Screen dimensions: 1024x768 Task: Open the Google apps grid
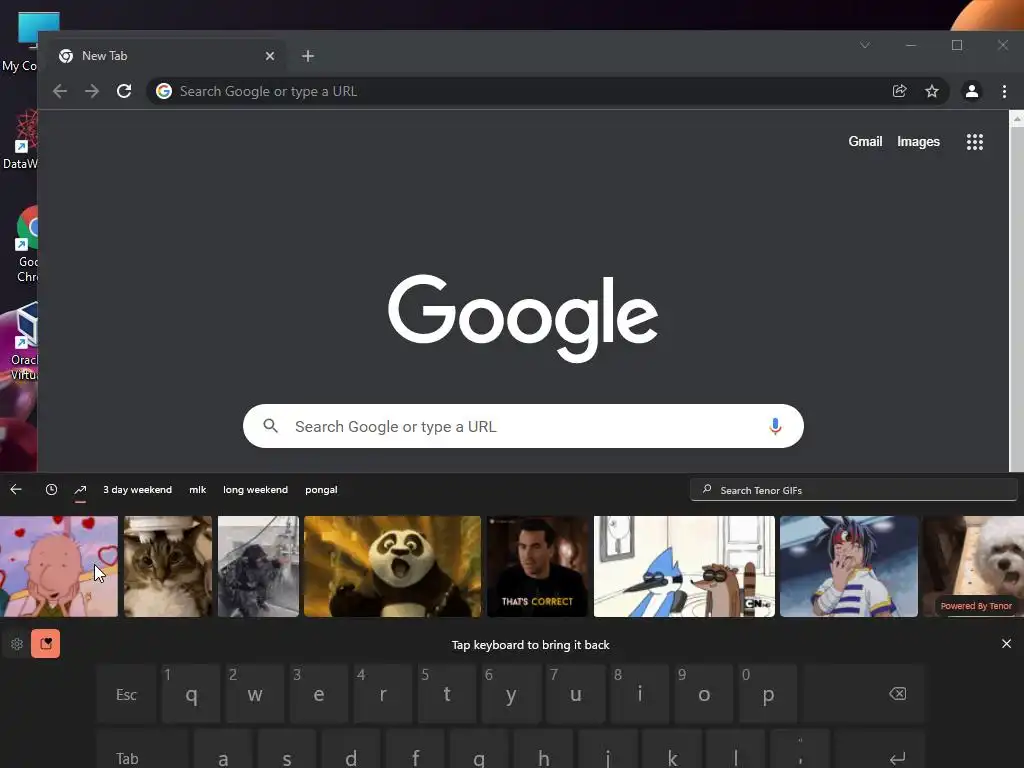coord(974,142)
